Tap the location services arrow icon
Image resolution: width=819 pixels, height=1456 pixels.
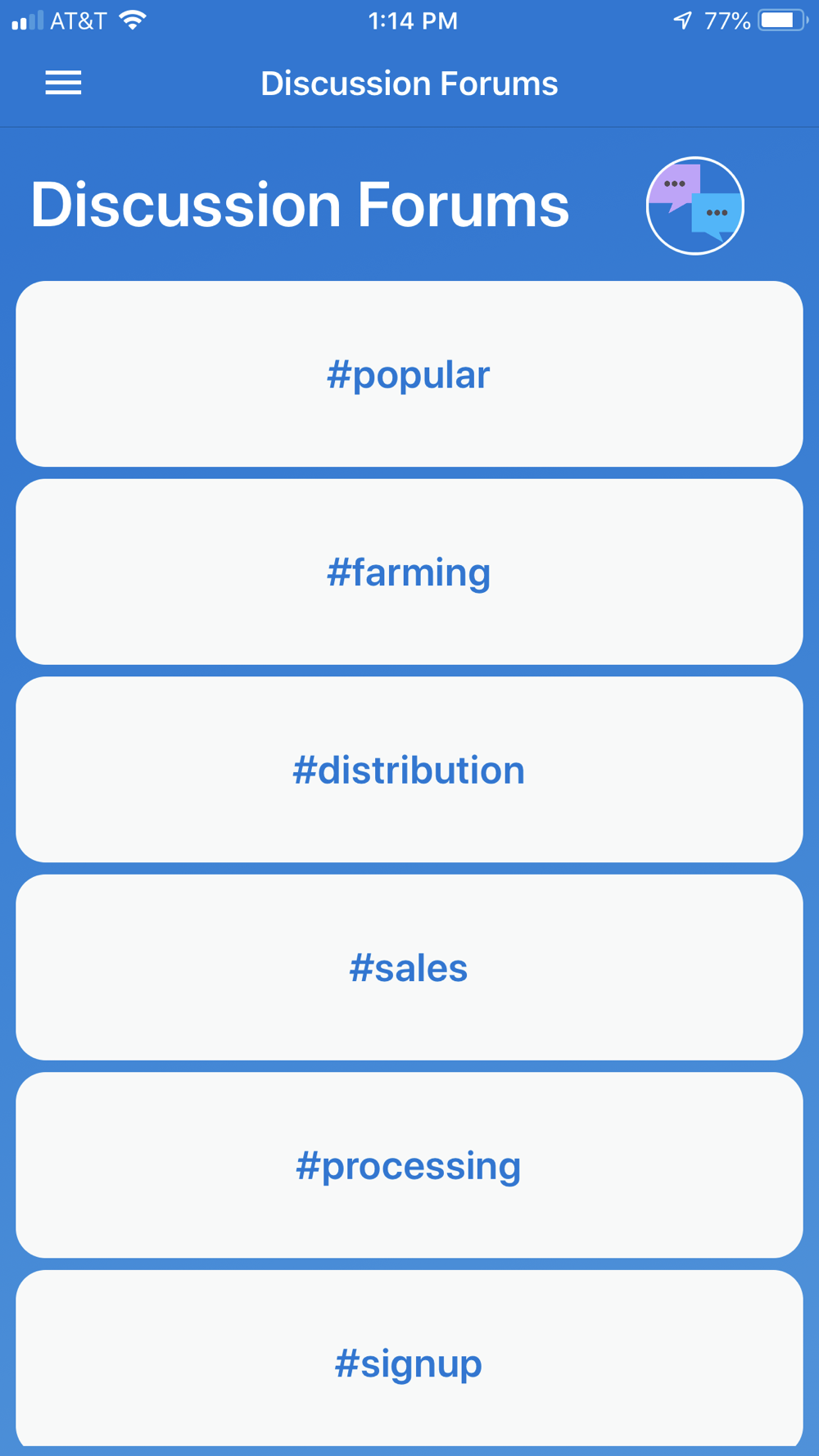point(682,20)
